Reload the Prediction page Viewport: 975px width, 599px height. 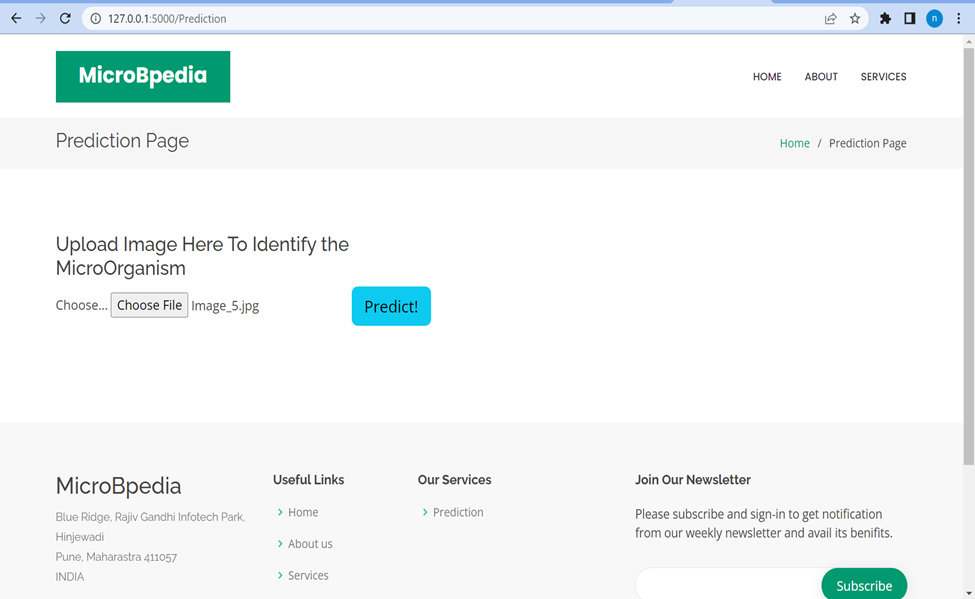65,17
